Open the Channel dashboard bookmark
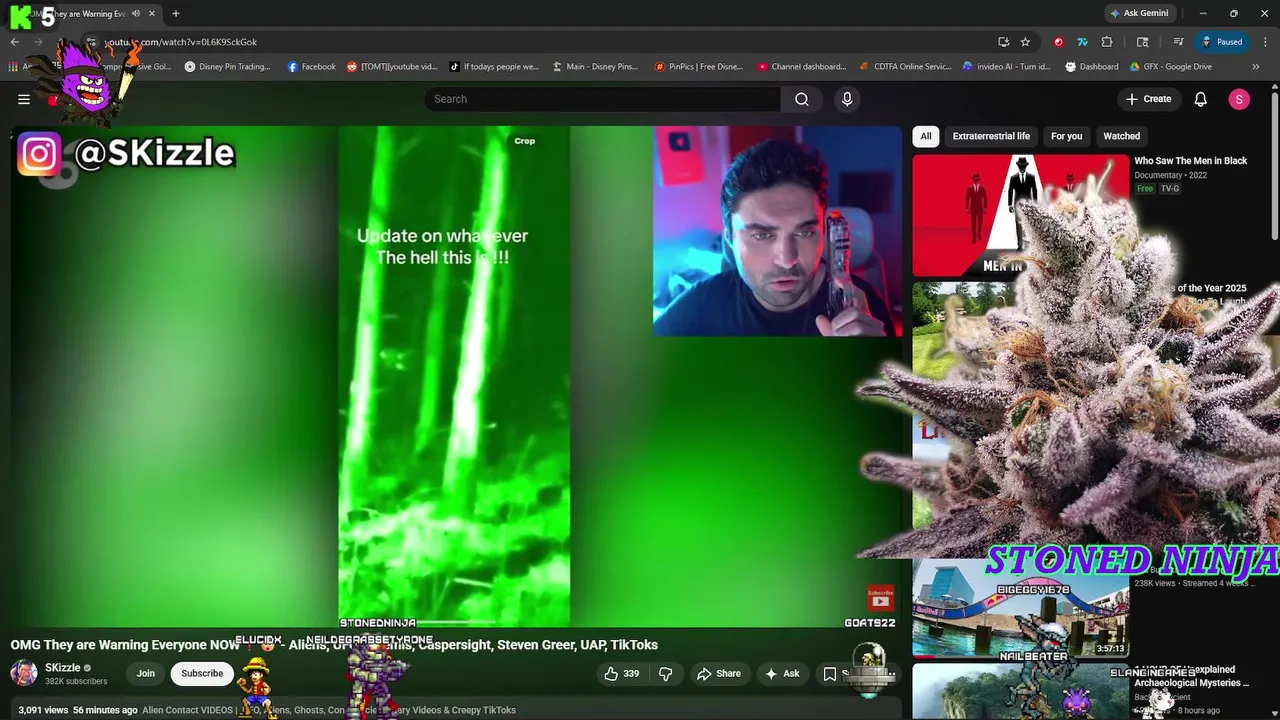Viewport: 1280px width, 720px height. (801, 67)
